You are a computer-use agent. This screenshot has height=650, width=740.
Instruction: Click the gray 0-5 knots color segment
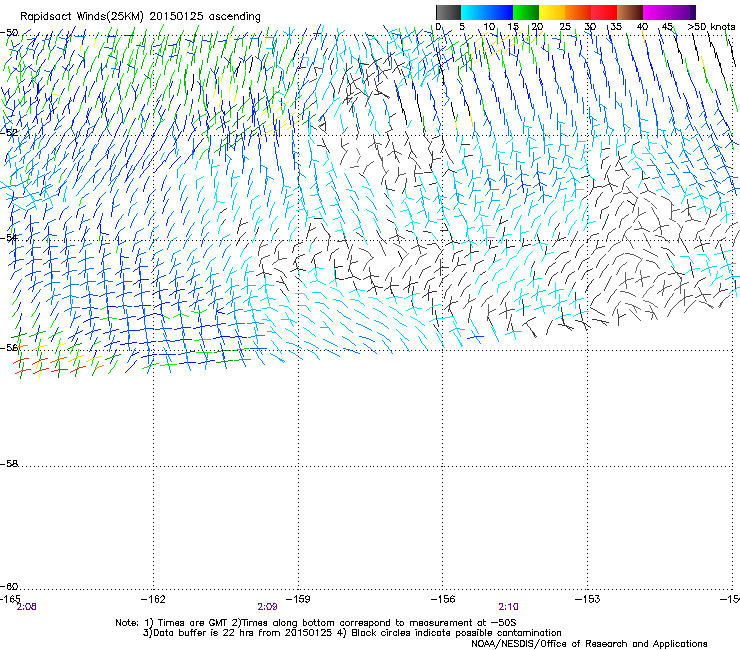pos(448,12)
